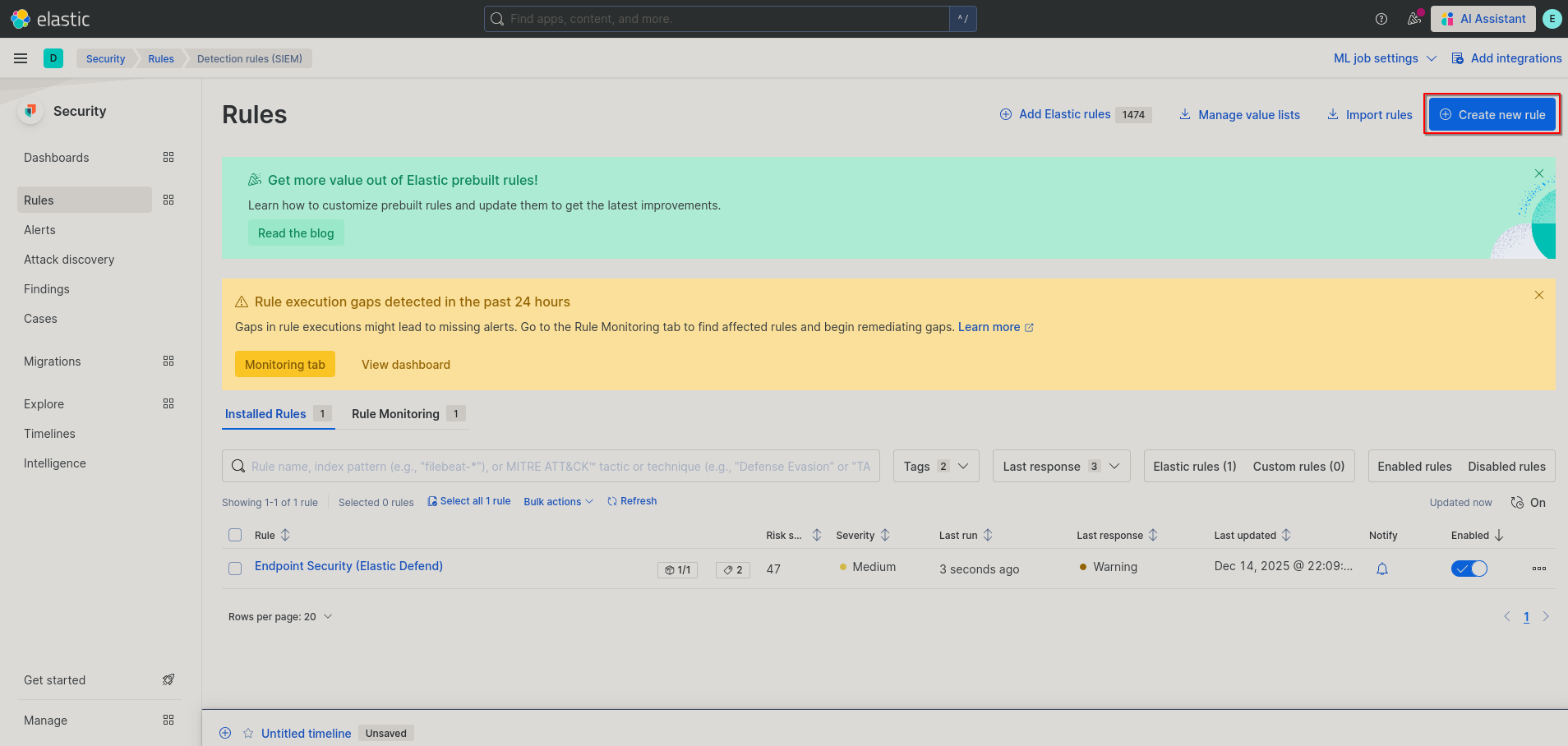Open the Endpoint Security (Elastic Defend) rule

pos(348,565)
